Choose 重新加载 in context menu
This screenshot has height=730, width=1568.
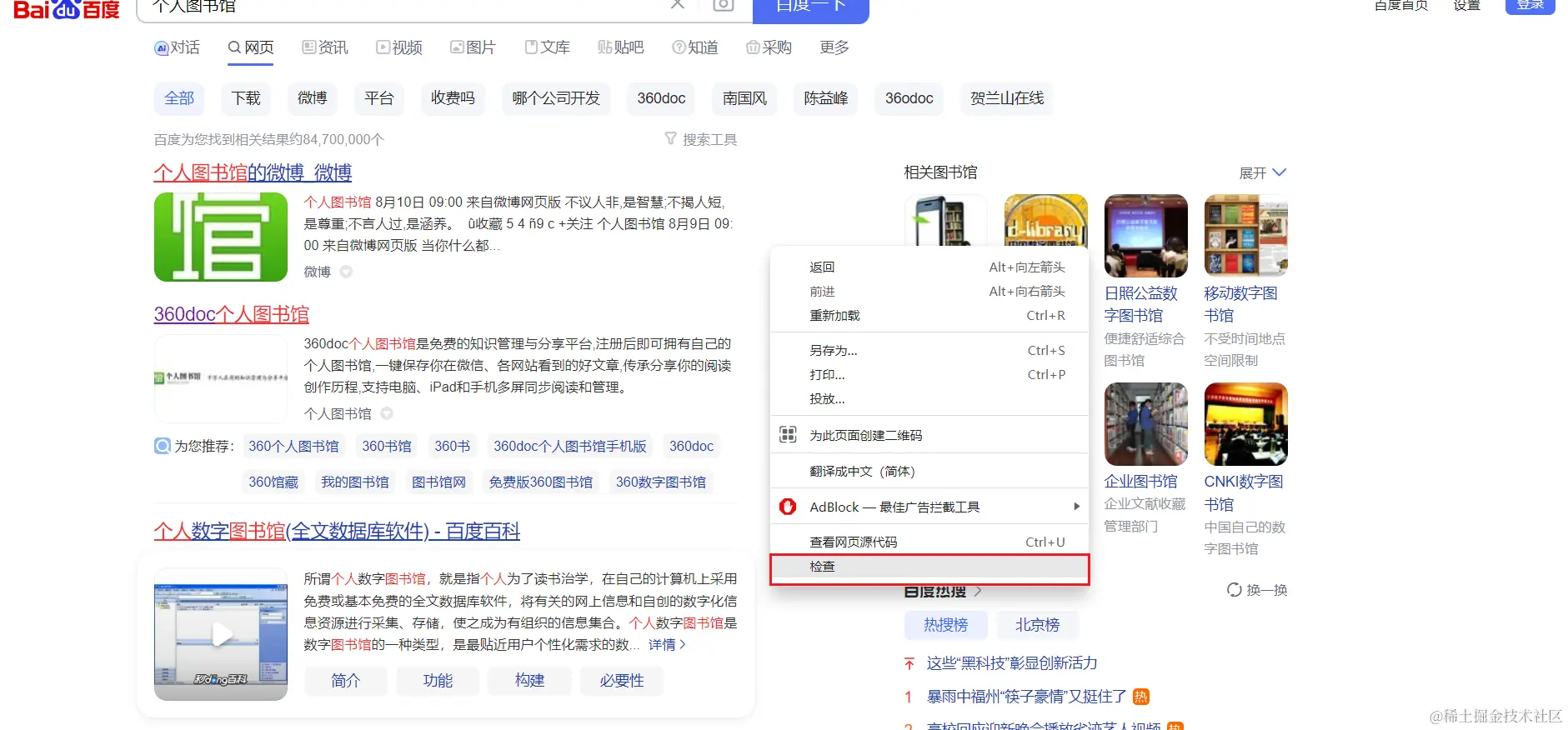pyautogui.click(x=929, y=316)
